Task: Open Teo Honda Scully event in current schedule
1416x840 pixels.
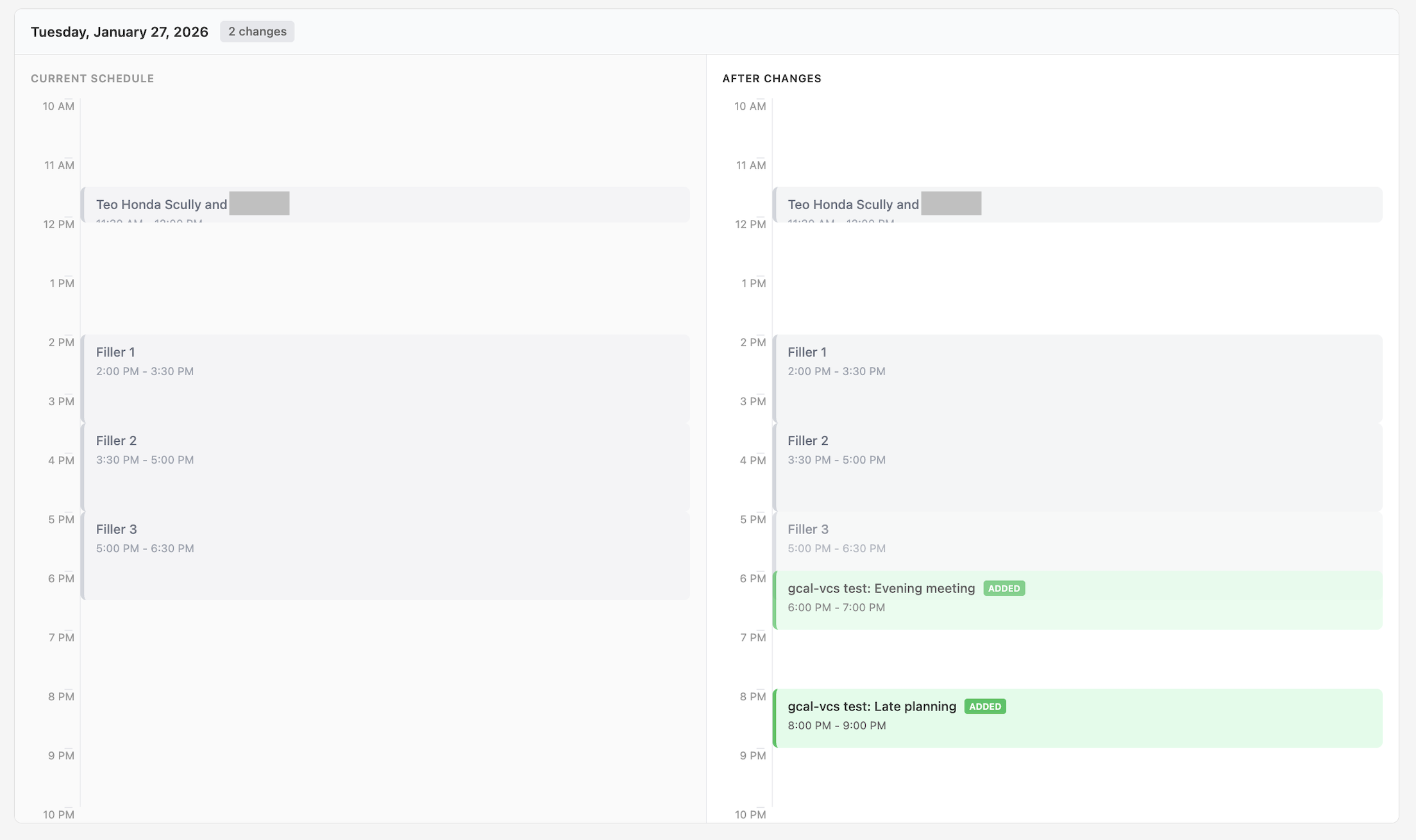Action: point(385,205)
